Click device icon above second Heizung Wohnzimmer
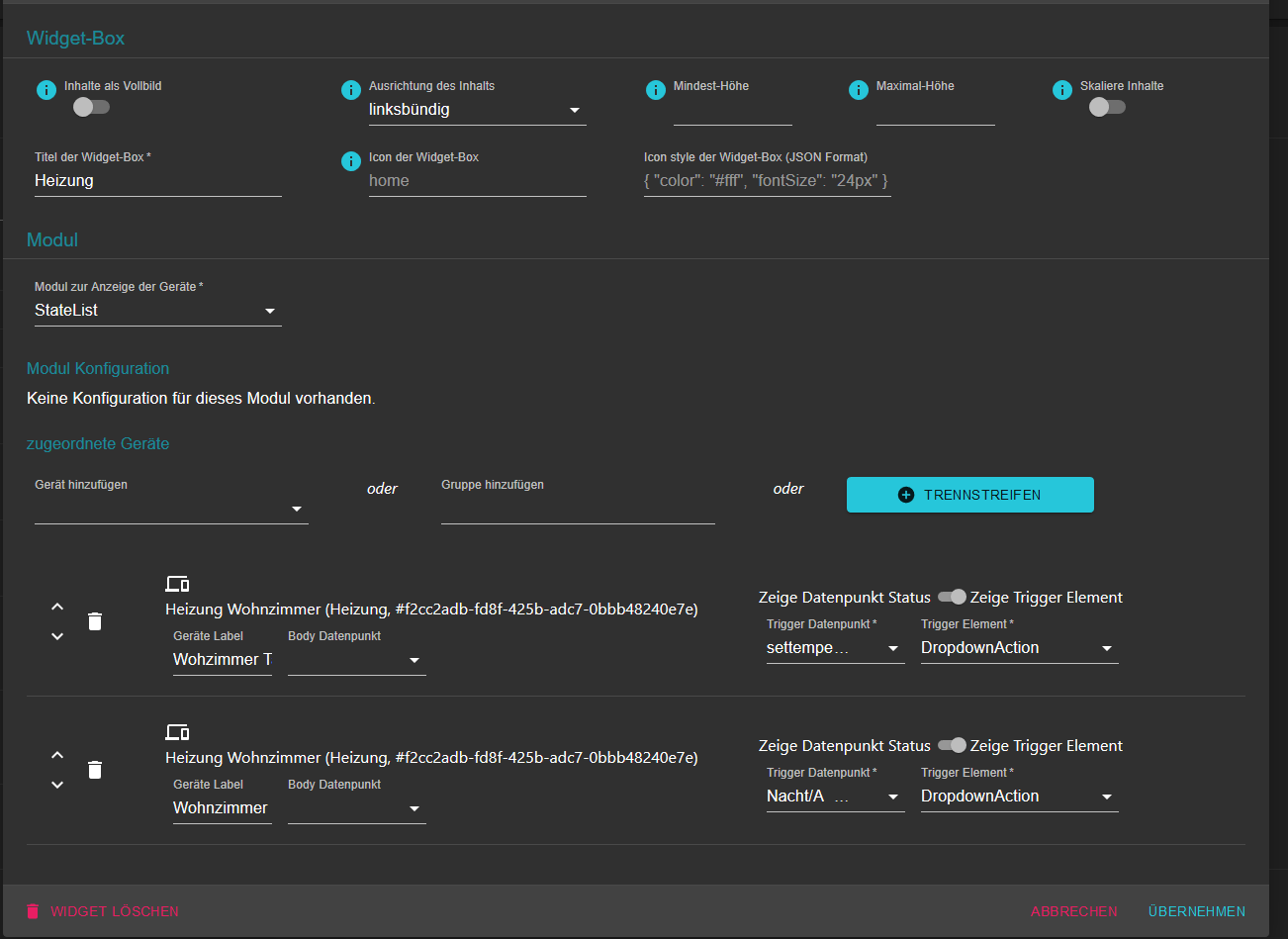Image resolution: width=1288 pixels, height=939 pixels. coord(177,732)
